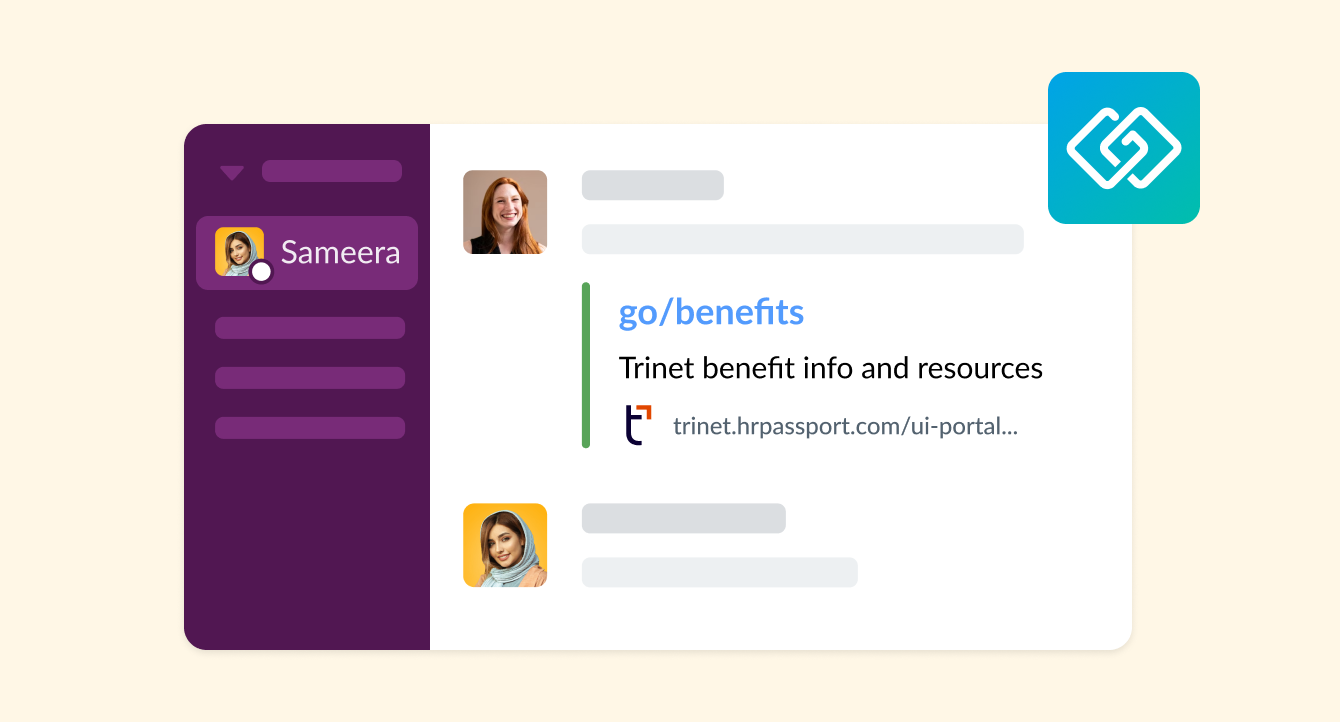Click the interlocking chain glyph inside the GoLinks badge
Viewport: 1340px width, 722px height.
click(x=1123, y=147)
